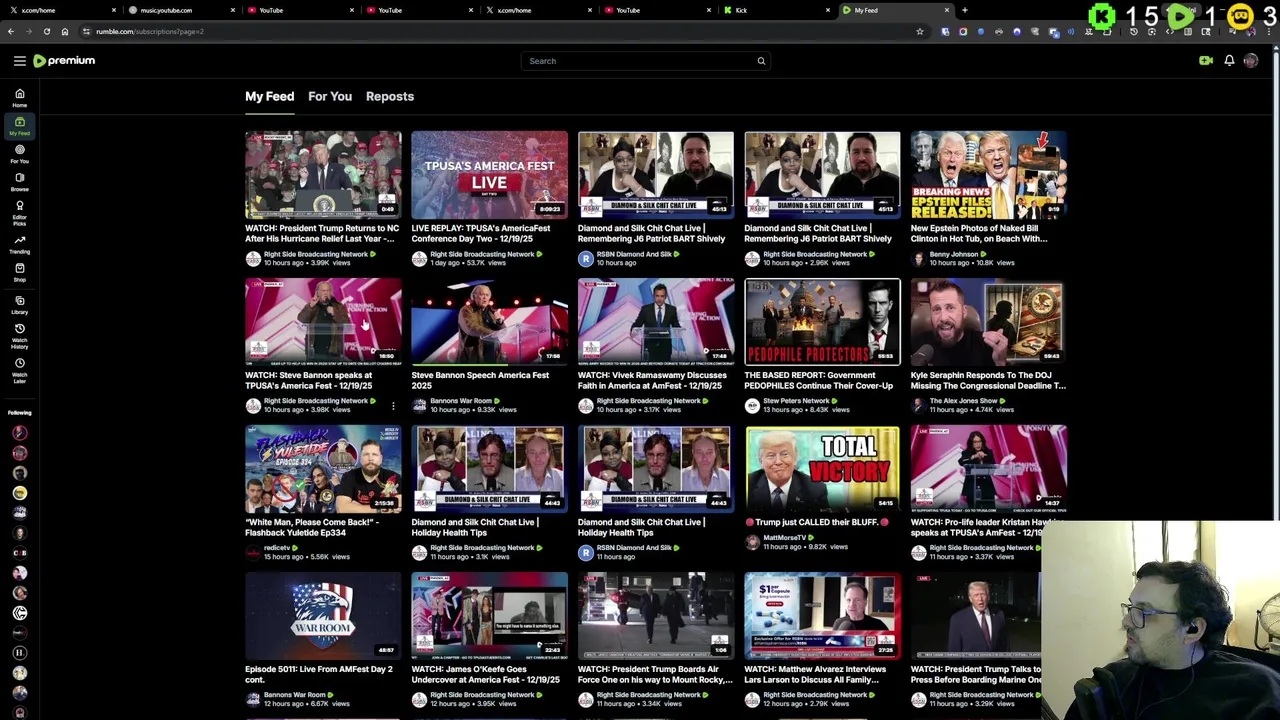Click the search magnifier icon
This screenshot has height=720, width=1280.
tap(761, 61)
